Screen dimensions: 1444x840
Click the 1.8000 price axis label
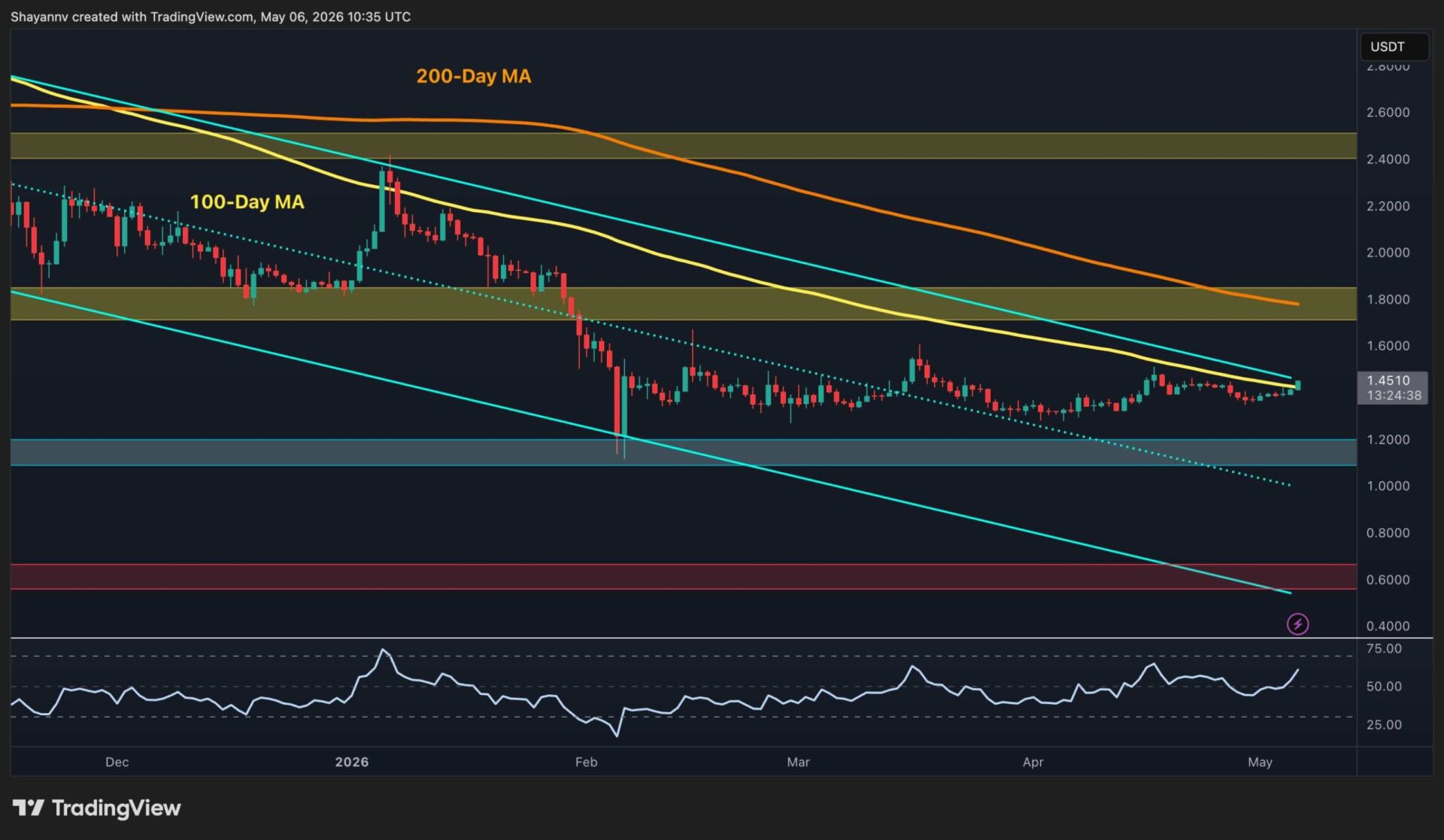click(1388, 299)
